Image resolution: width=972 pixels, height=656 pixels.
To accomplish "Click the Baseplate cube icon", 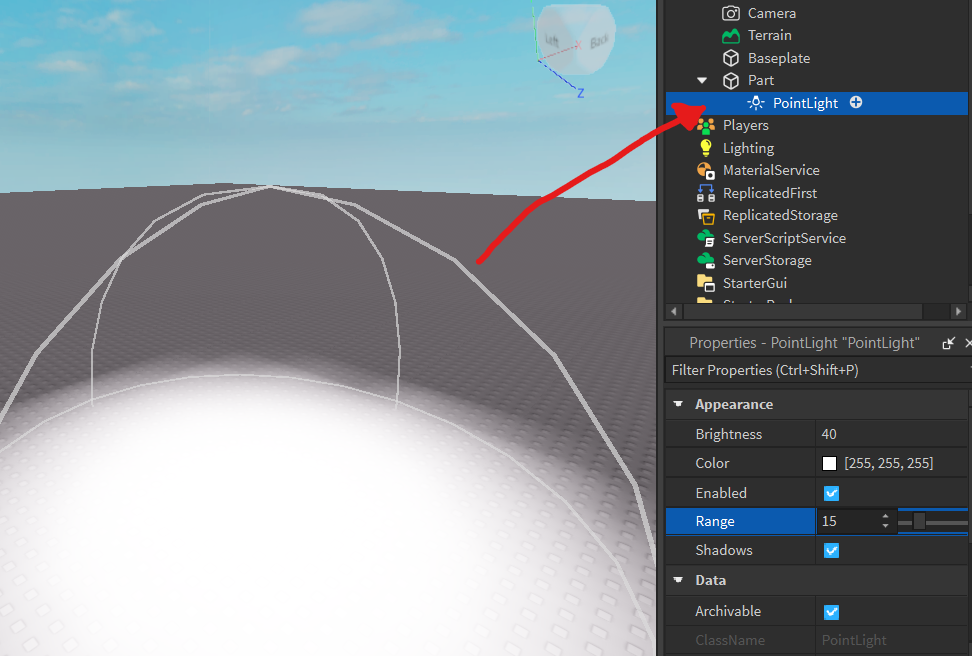I will click(731, 58).
